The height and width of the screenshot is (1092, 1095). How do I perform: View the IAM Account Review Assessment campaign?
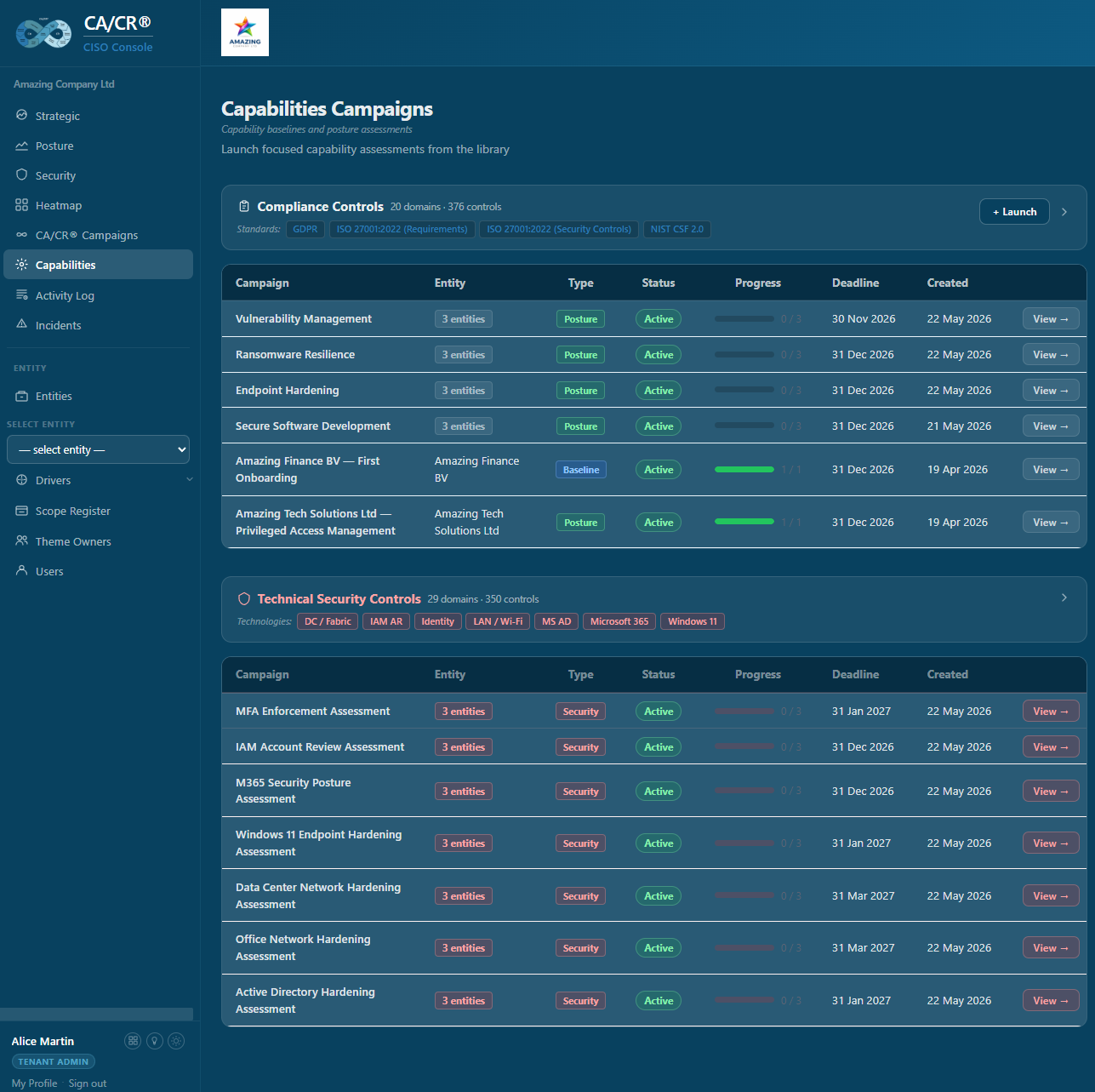point(1051,746)
